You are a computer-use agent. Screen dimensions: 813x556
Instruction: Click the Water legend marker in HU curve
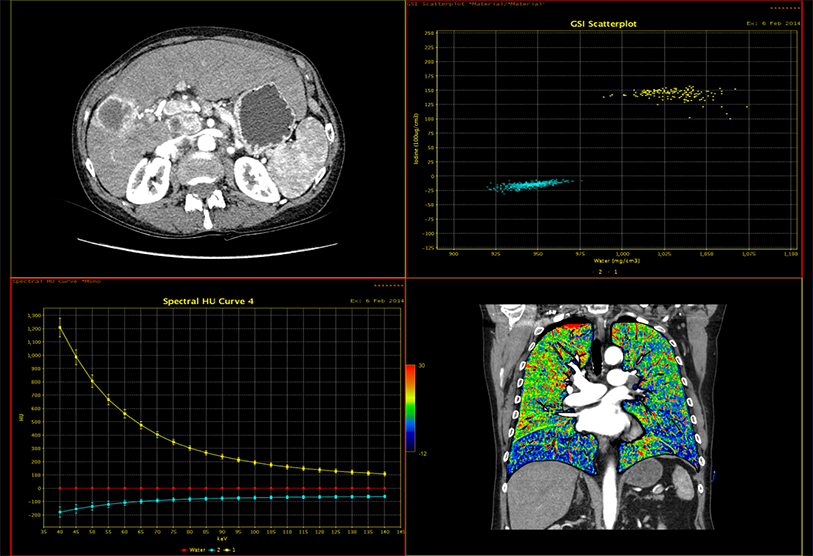[184, 550]
